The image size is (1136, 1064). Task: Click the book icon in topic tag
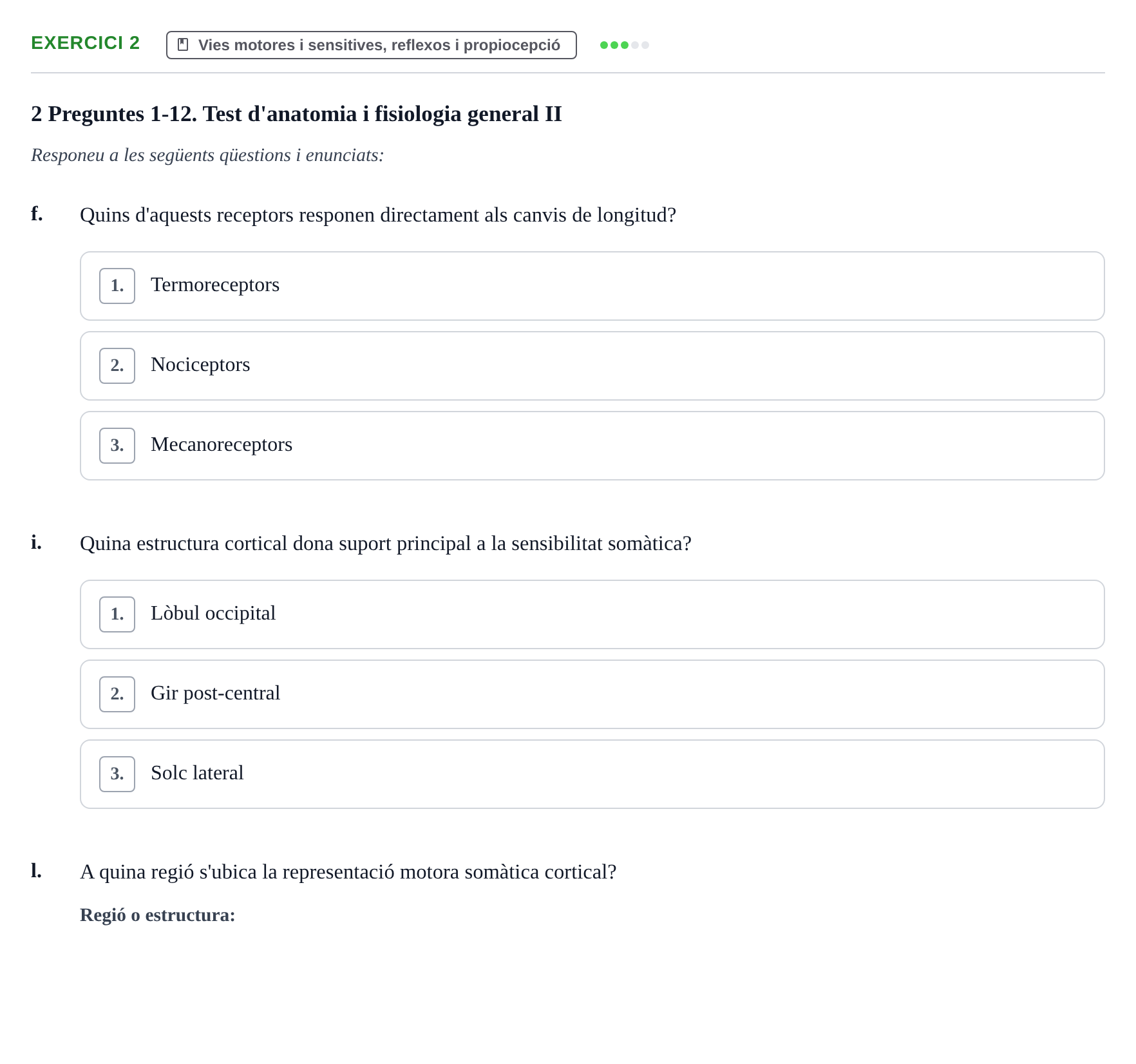183,44
